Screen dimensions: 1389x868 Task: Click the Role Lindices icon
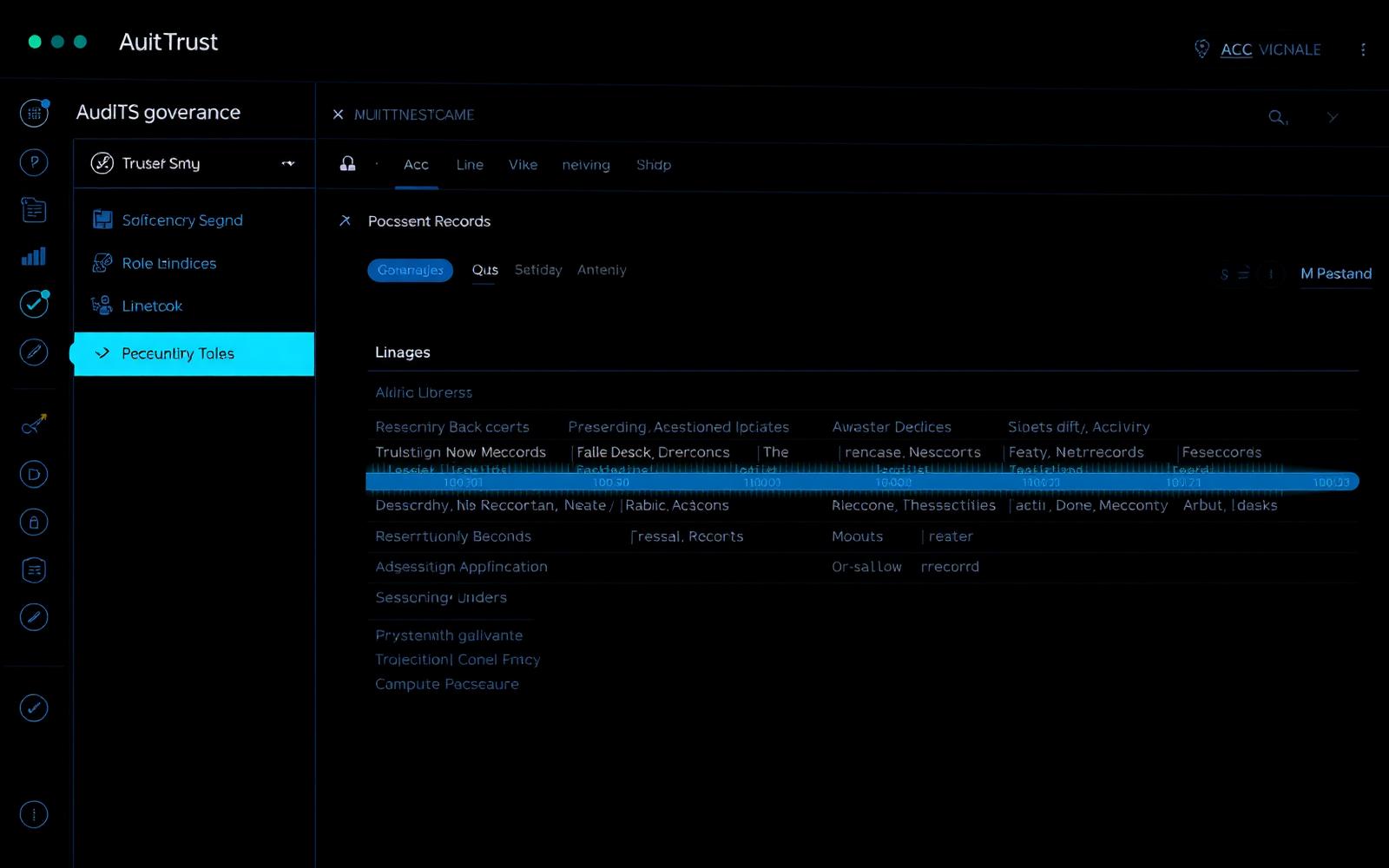[x=102, y=262]
